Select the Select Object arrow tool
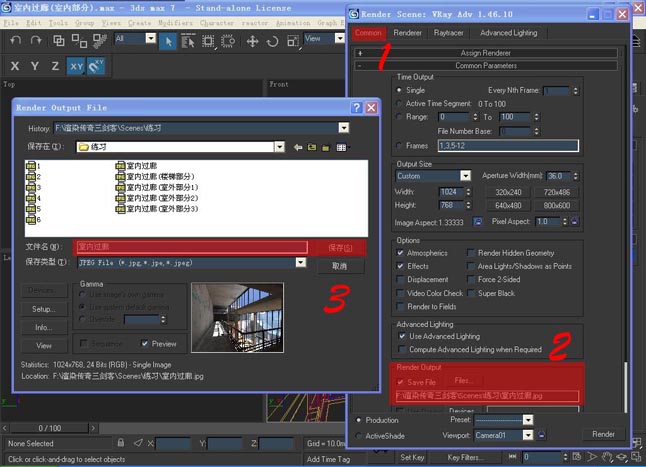 tap(168, 41)
